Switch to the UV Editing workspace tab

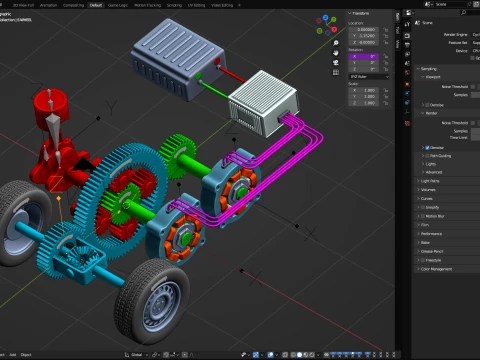pos(196,5)
